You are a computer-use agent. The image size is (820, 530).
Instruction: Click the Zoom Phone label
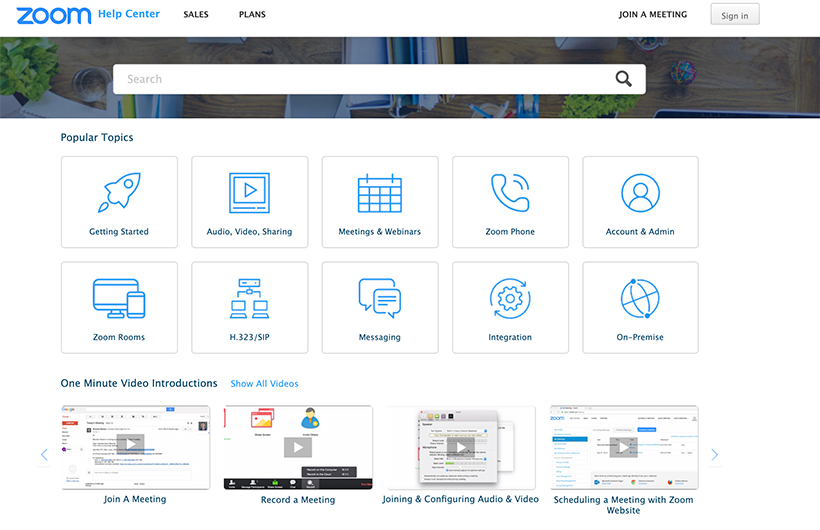pyautogui.click(x=510, y=231)
